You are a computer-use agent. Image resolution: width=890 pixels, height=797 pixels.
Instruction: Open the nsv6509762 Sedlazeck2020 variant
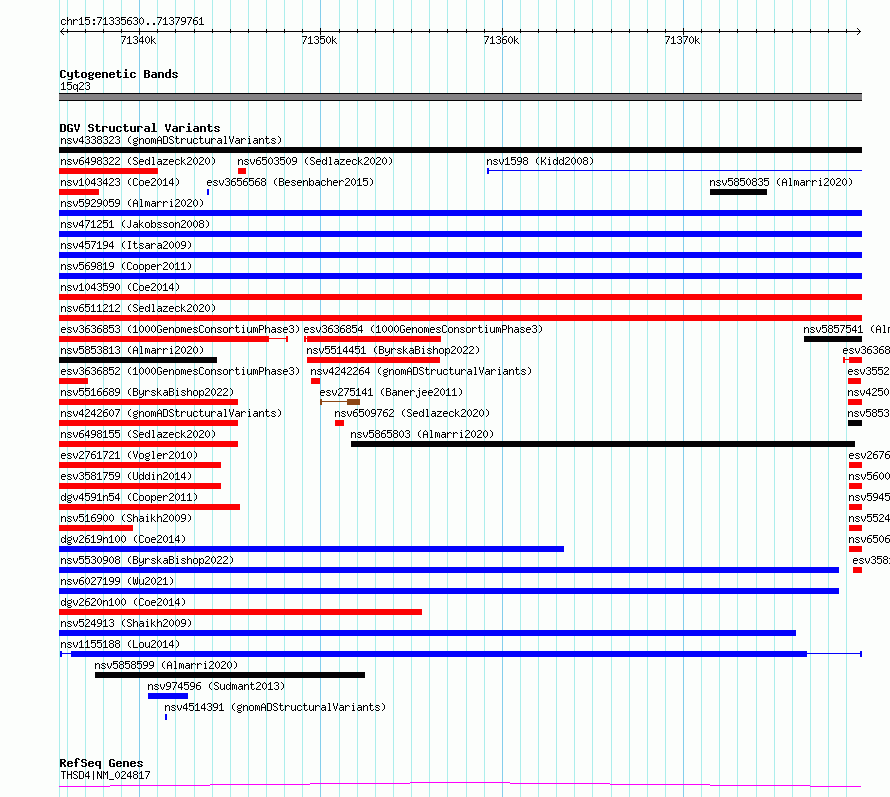pos(339,423)
